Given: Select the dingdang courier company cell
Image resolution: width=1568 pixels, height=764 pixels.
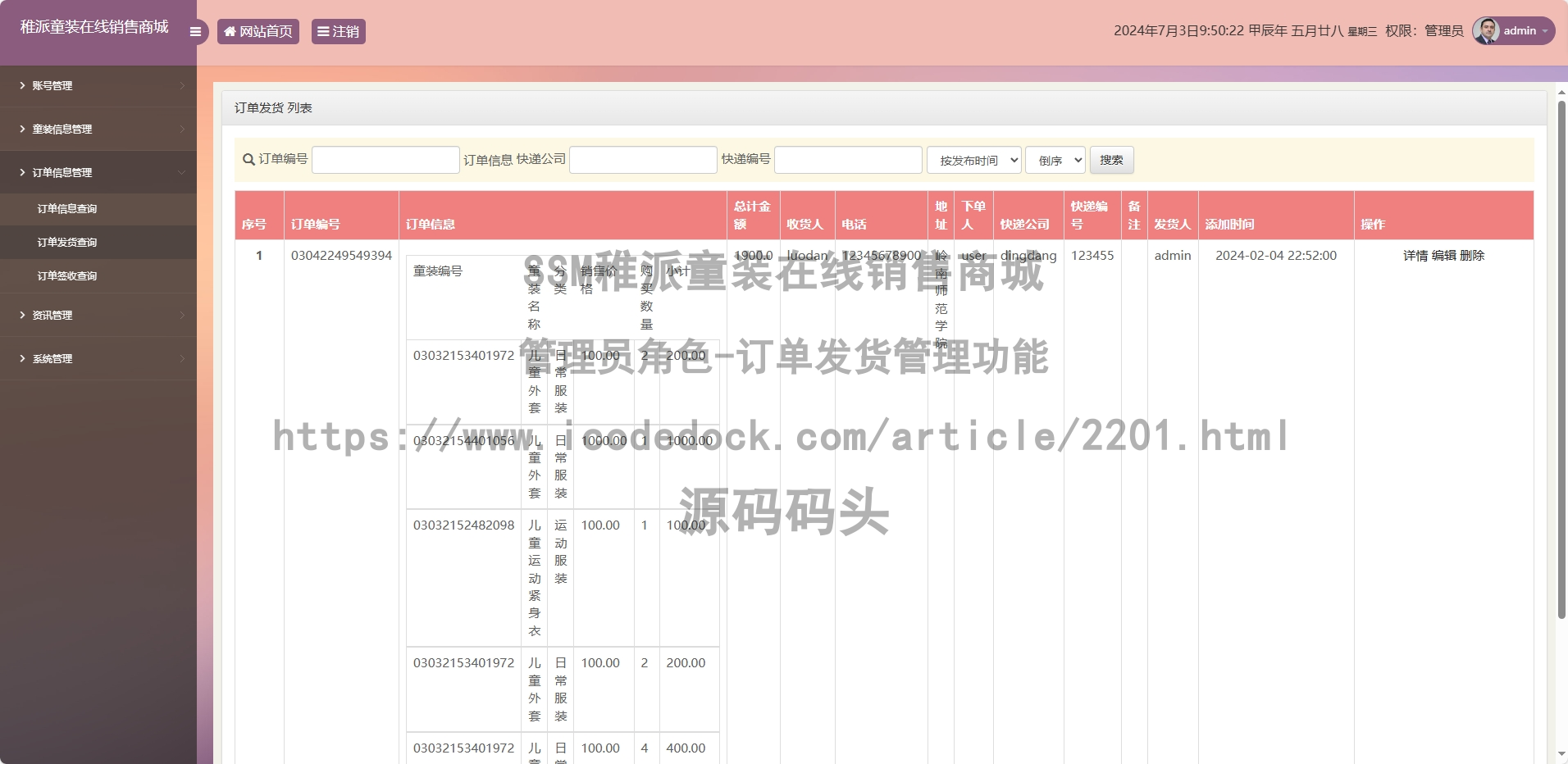Looking at the screenshot, I should pos(1028,256).
